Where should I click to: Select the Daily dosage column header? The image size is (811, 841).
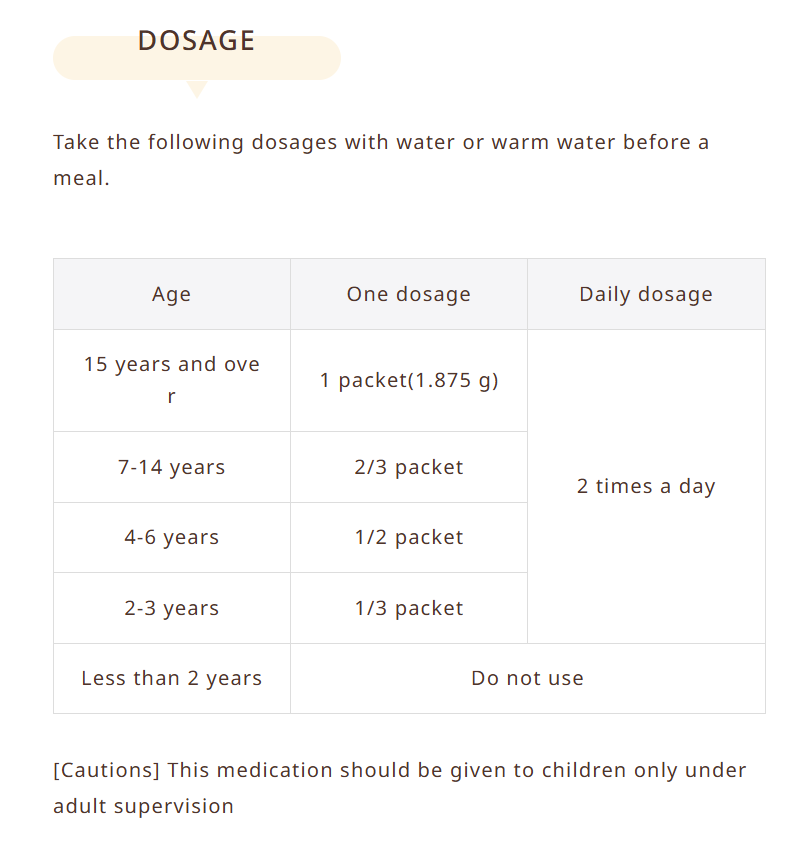coord(646,294)
